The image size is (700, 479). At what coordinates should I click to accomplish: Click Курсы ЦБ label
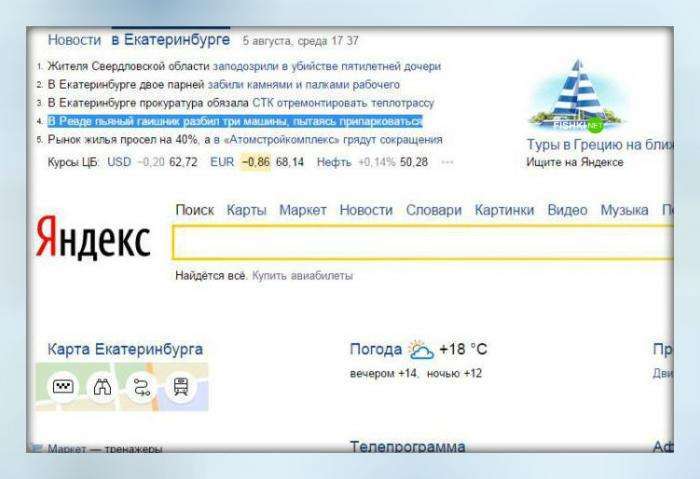click(73, 162)
